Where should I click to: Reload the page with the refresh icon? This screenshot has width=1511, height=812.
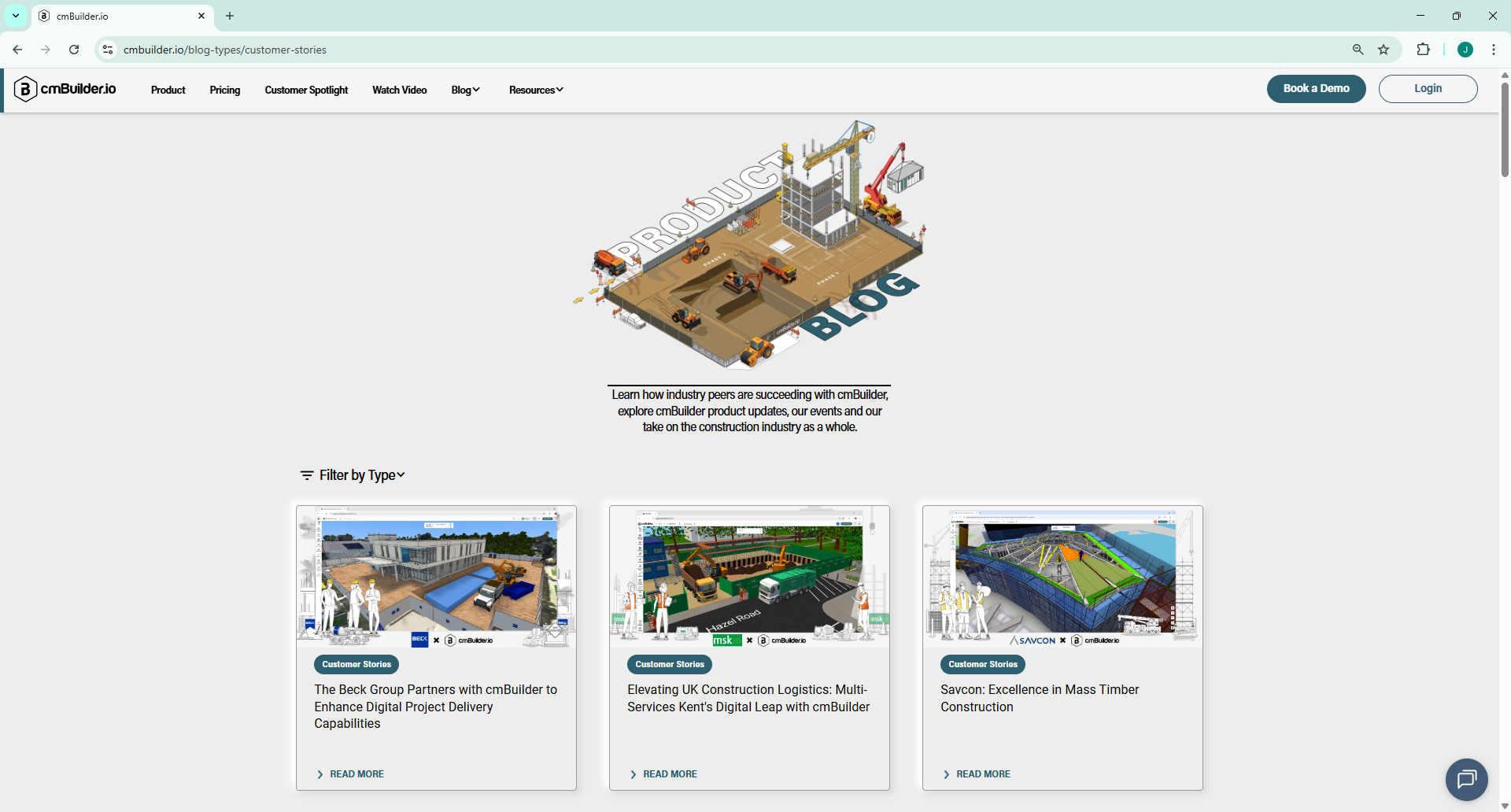74,50
